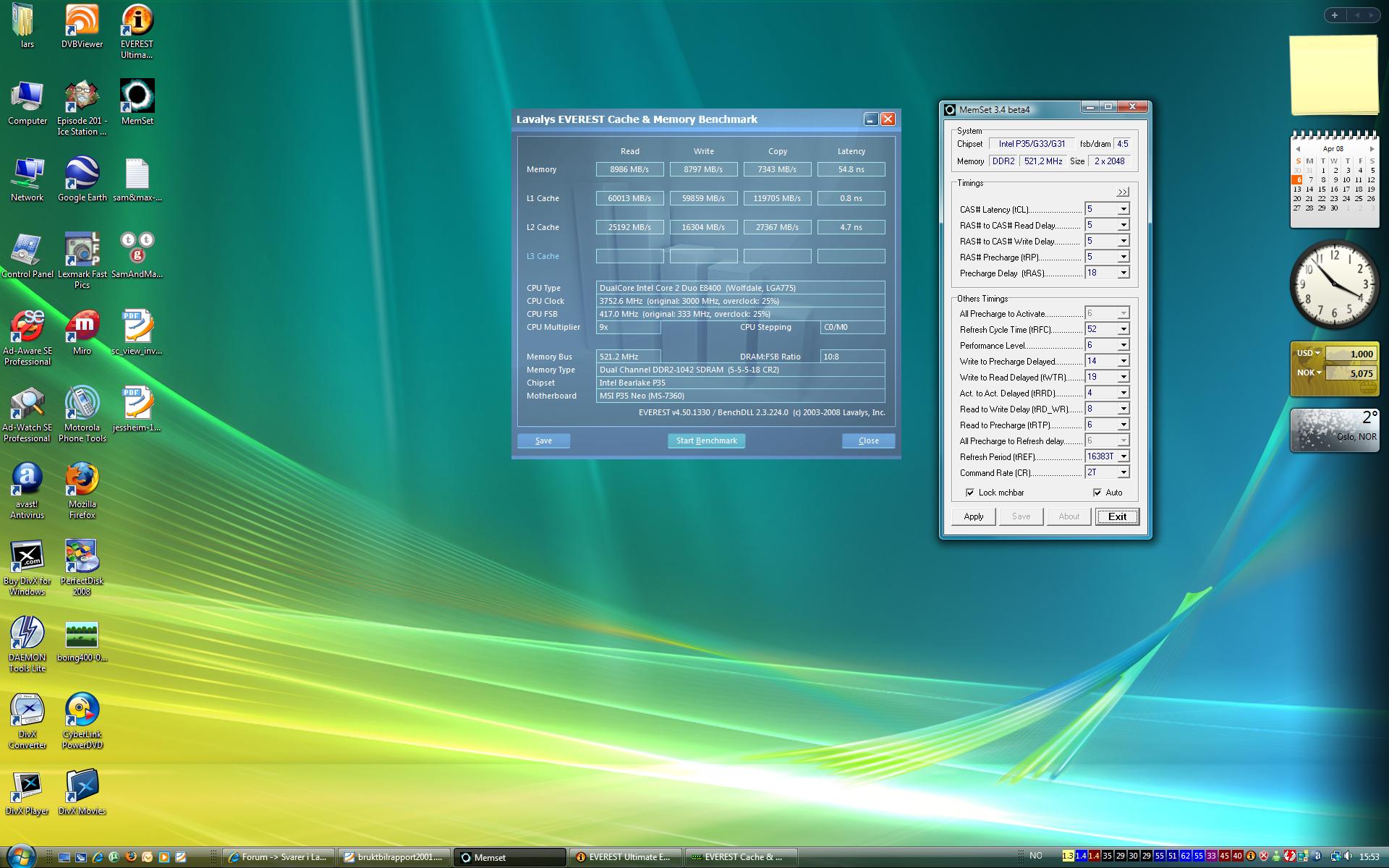Viewport: 1389px width, 868px height.
Task: Open PerfectDisk 2008 desktop shortcut
Action: pyautogui.click(x=82, y=567)
